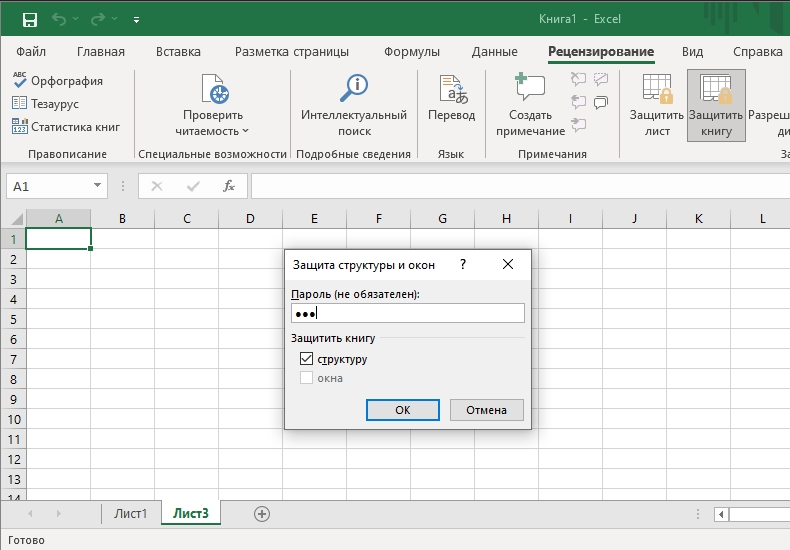The height and width of the screenshot is (550, 790).
Task: Launch Интеллектуальный поиск
Action: click(x=354, y=106)
